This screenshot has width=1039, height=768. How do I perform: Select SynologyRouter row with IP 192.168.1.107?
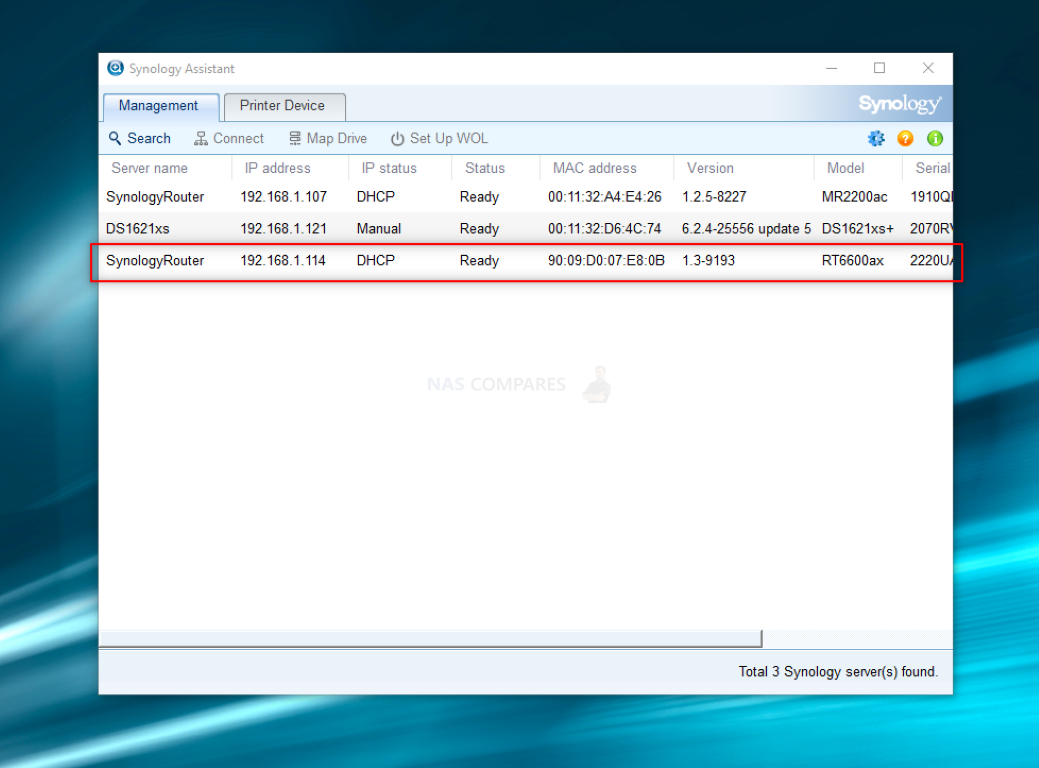tap(525, 197)
